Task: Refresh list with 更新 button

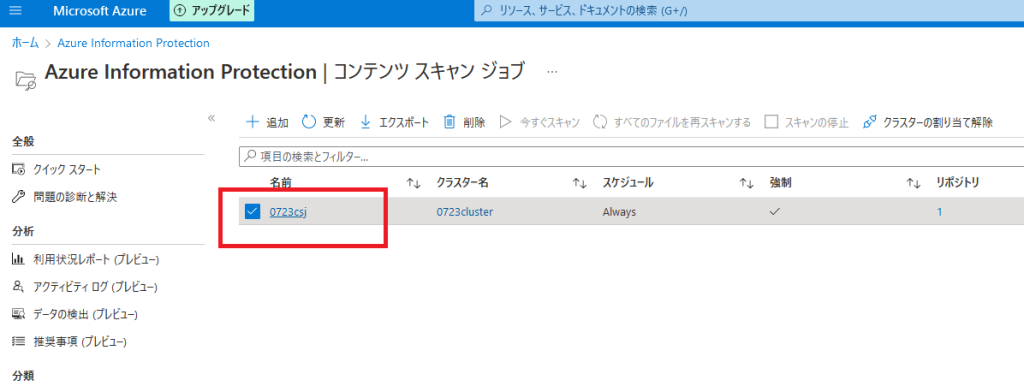Action: pyautogui.click(x=323, y=122)
